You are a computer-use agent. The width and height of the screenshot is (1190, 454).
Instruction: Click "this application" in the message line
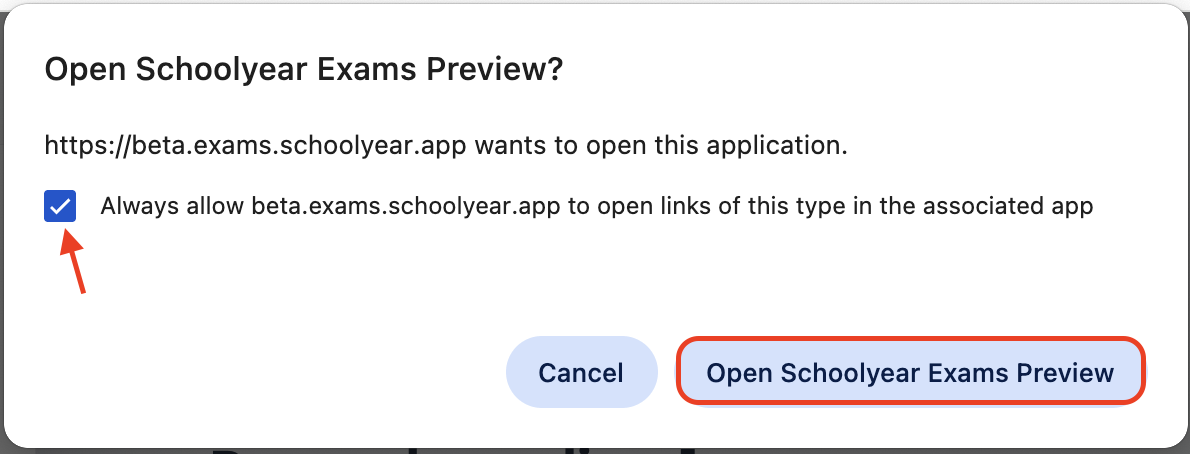tap(758, 145)
